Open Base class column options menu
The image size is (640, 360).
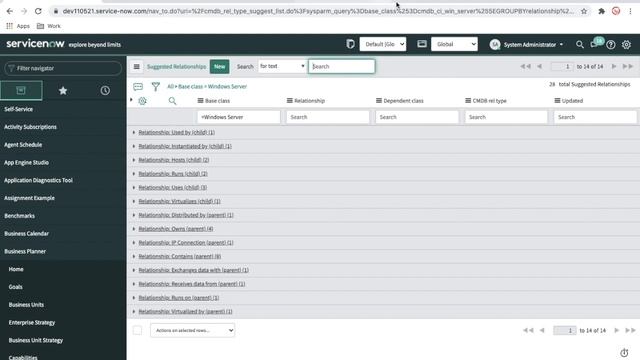200,101
